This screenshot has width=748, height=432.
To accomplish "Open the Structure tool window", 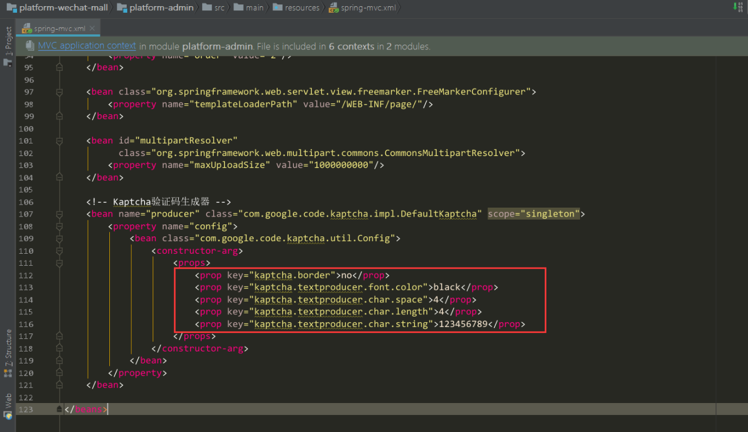I will point(8,353).
